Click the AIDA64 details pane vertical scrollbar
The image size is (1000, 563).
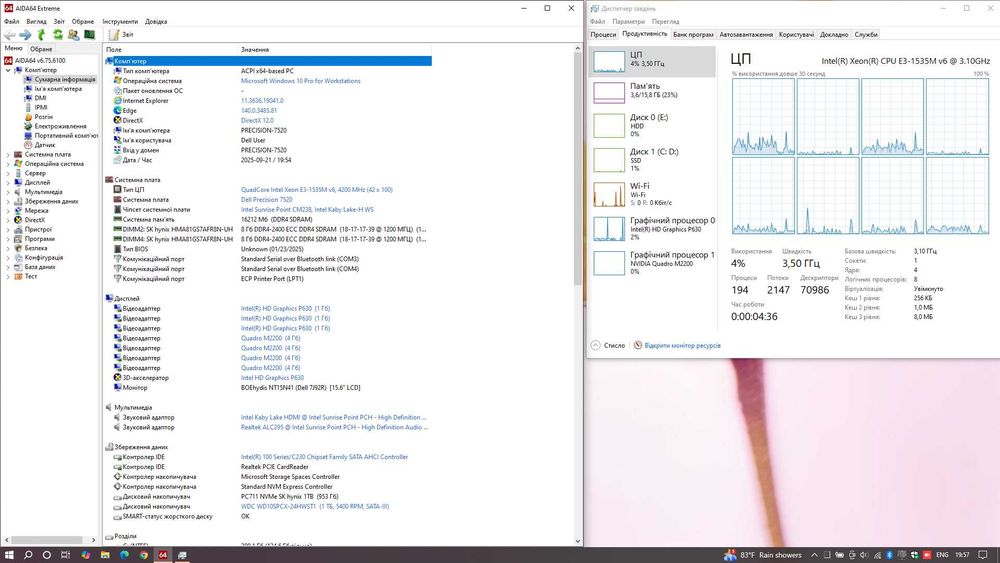tap(578, 170)
